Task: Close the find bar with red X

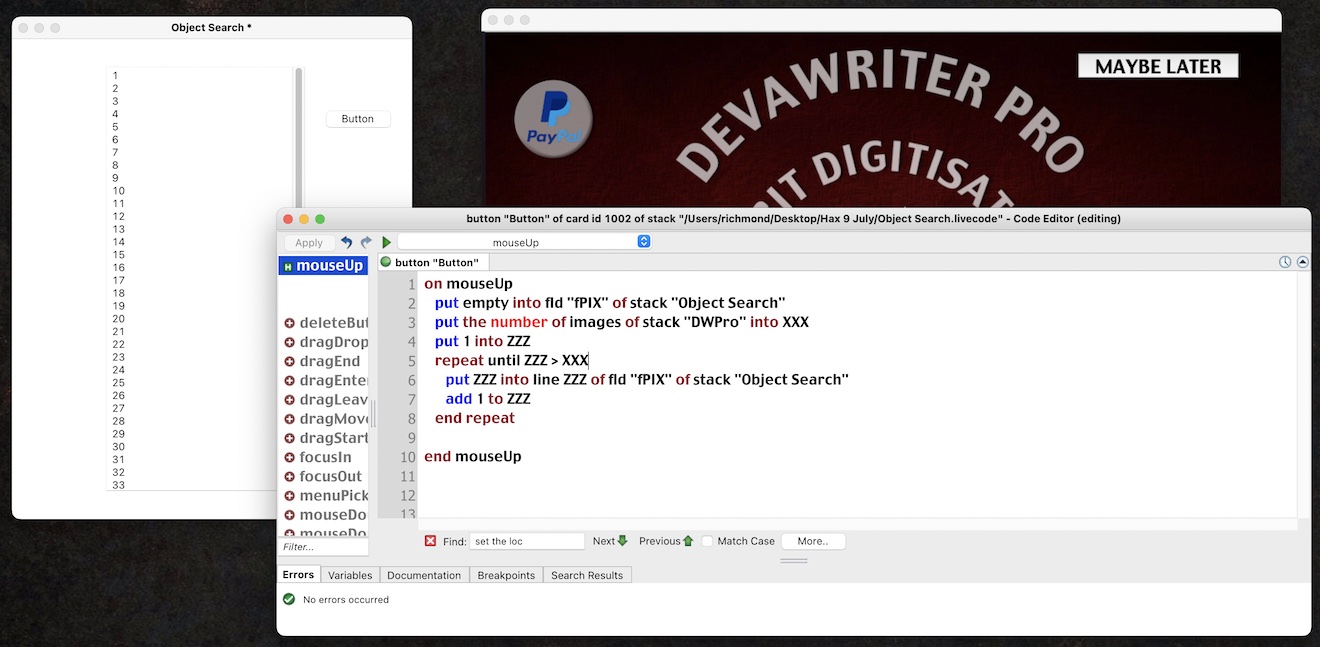Action: (430, 541)
